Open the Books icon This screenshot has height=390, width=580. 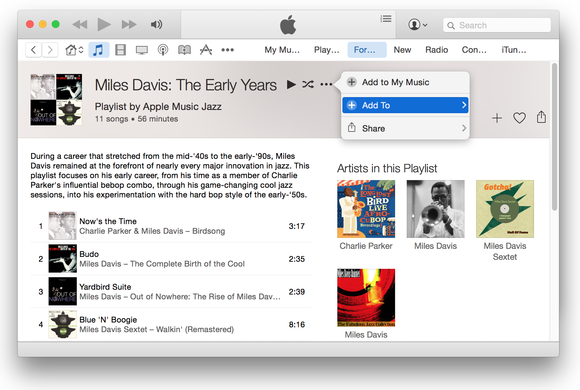(184, 50)
